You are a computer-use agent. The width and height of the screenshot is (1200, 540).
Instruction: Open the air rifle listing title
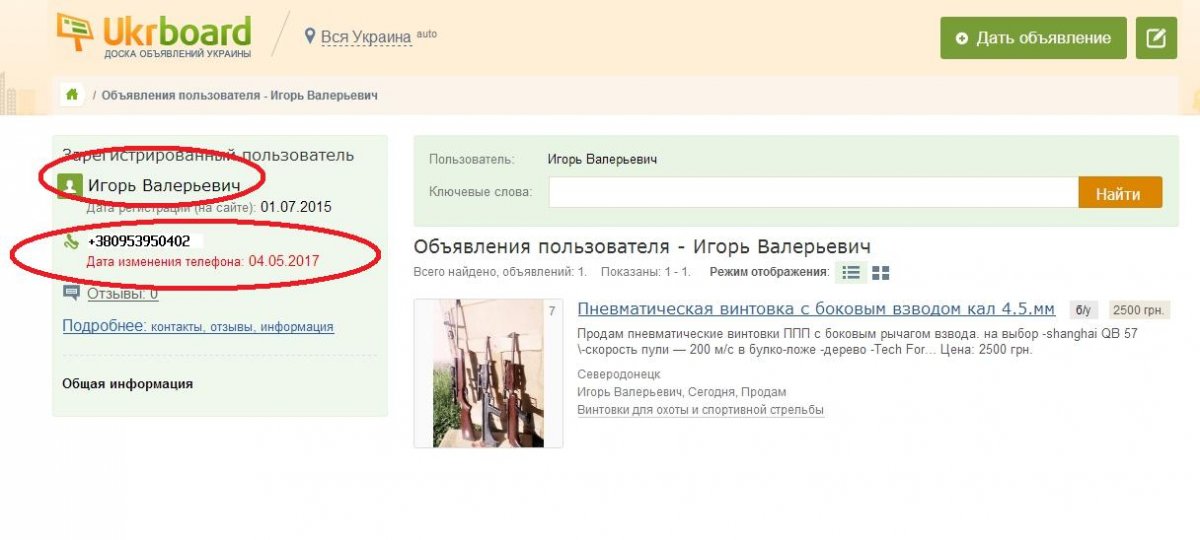tap(816, 309)
